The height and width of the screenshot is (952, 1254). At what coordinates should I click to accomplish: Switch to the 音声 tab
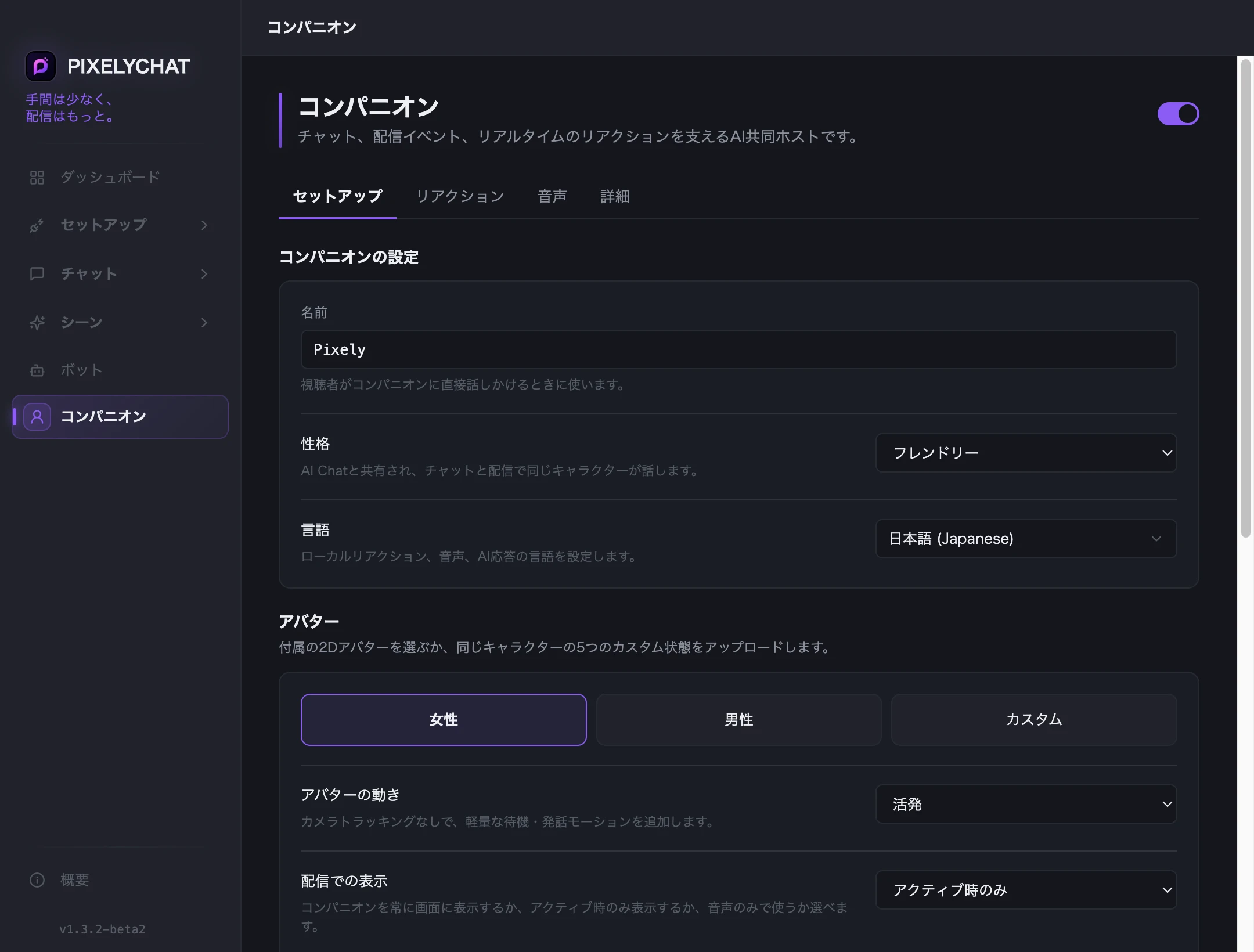(x=552, y=196)
